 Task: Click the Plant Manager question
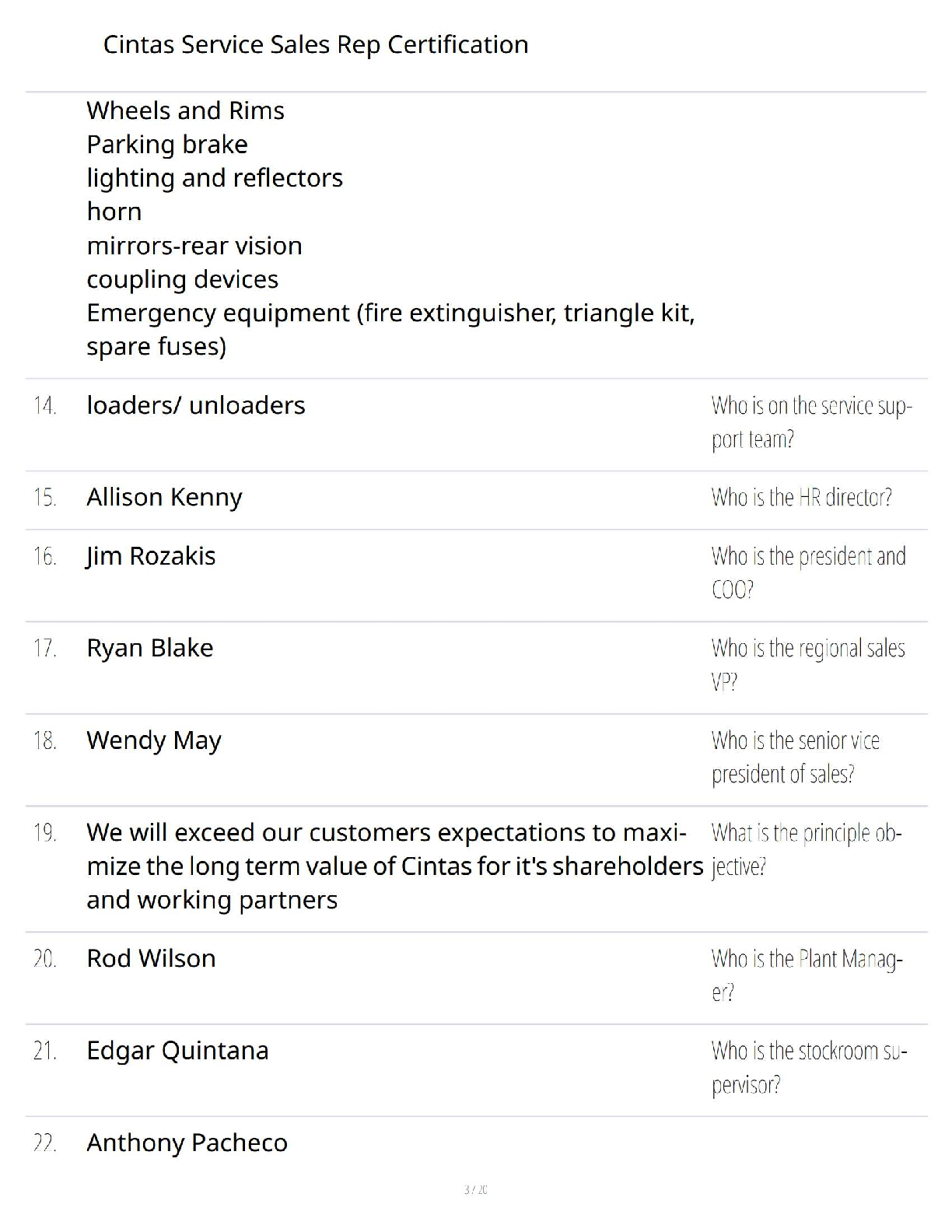(x=807, y=975)
